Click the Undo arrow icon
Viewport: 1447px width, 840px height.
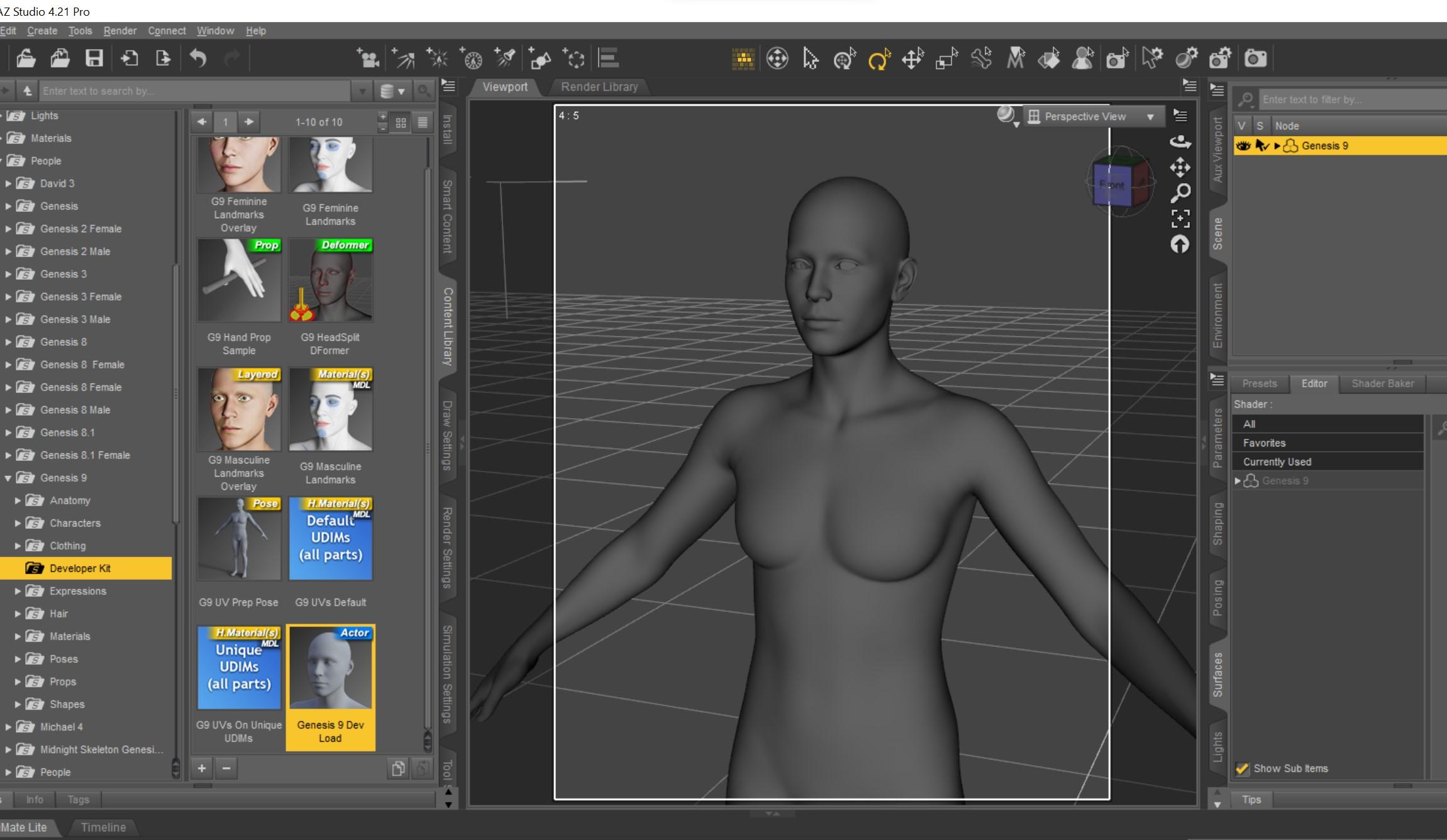pyautogui.click(x=197, y=58)
